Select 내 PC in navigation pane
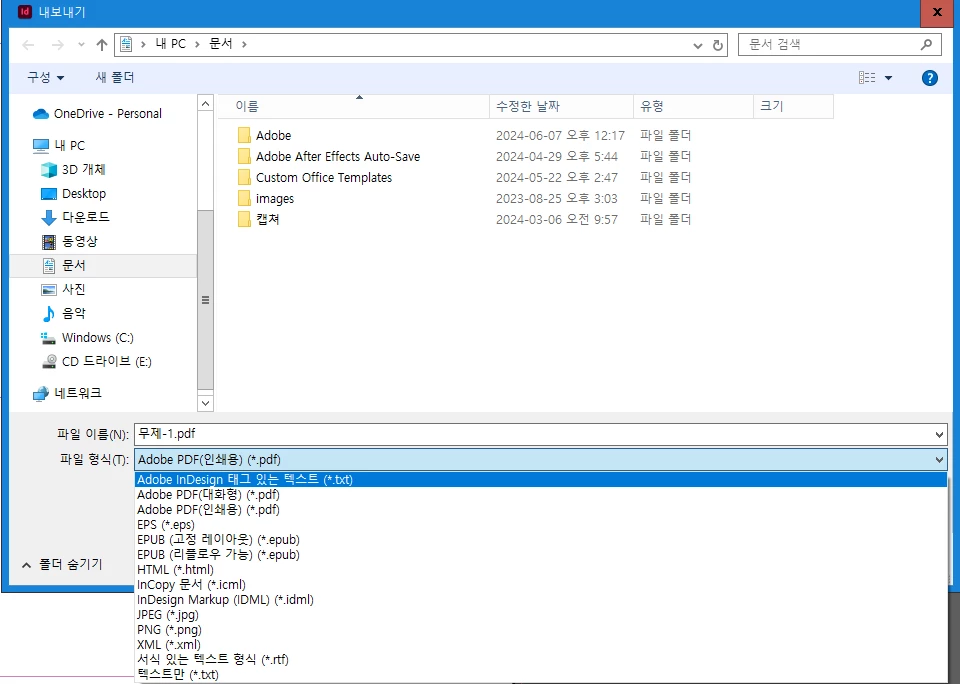 click(60, 145)
